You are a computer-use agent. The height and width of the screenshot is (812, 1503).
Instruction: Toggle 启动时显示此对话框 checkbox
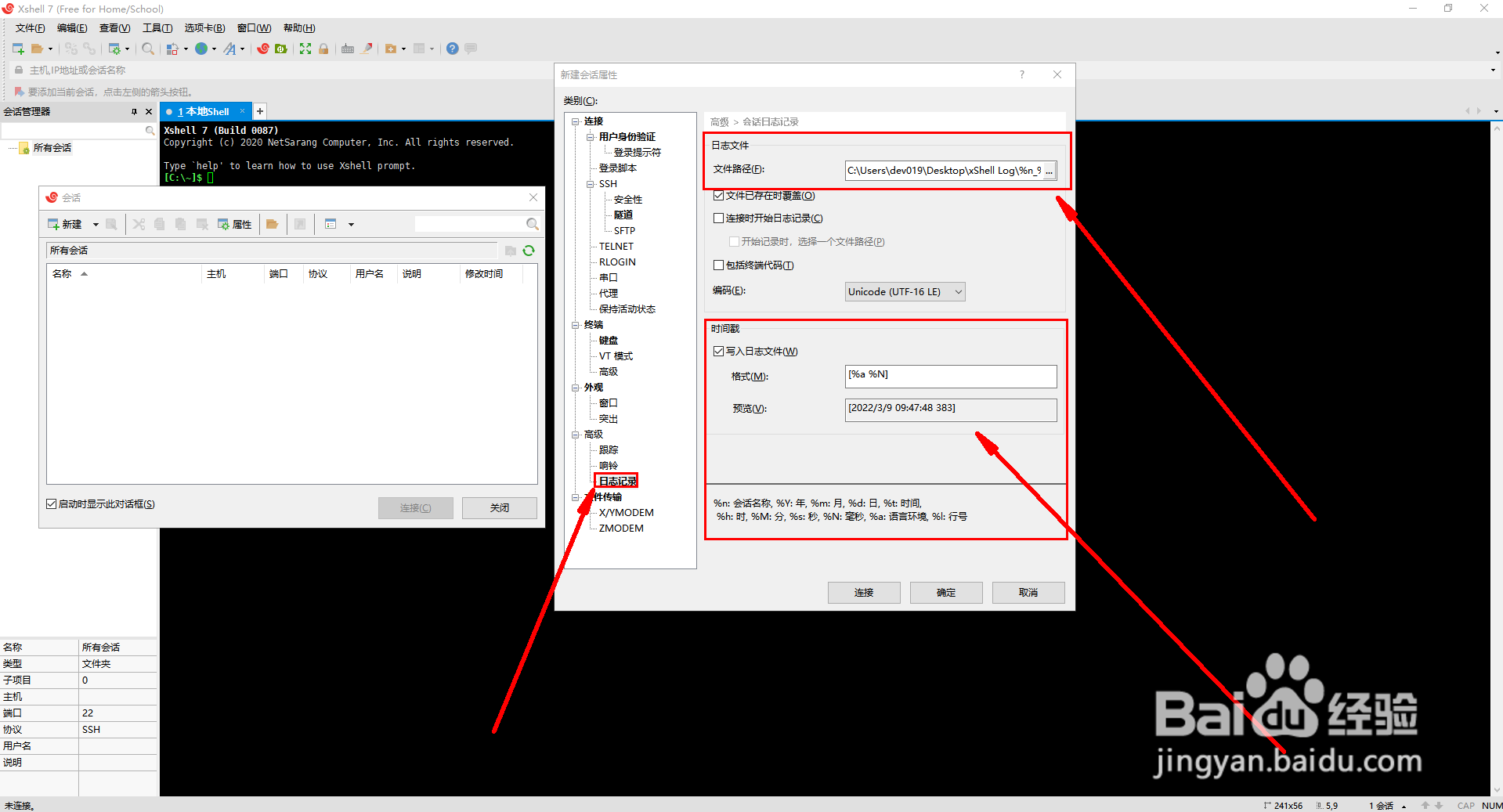coord(52,504)
